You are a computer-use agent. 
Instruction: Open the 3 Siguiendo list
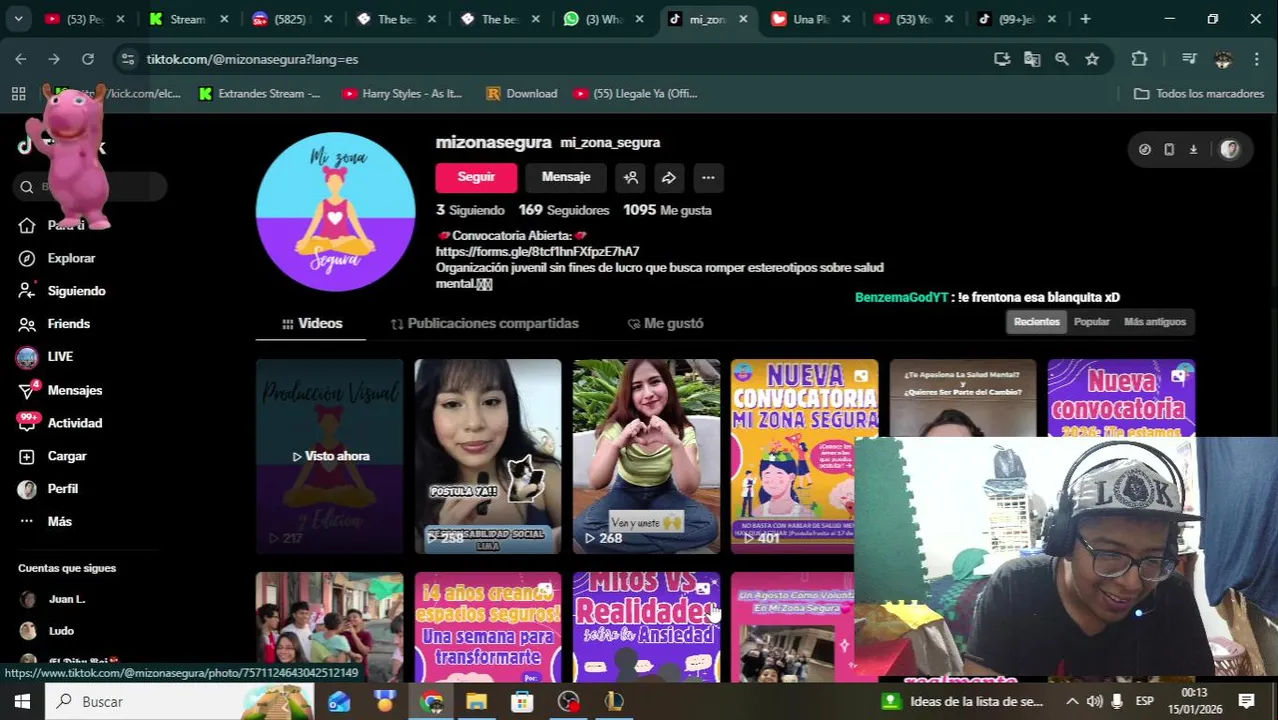pyautogui.click(x=470, y=210)
